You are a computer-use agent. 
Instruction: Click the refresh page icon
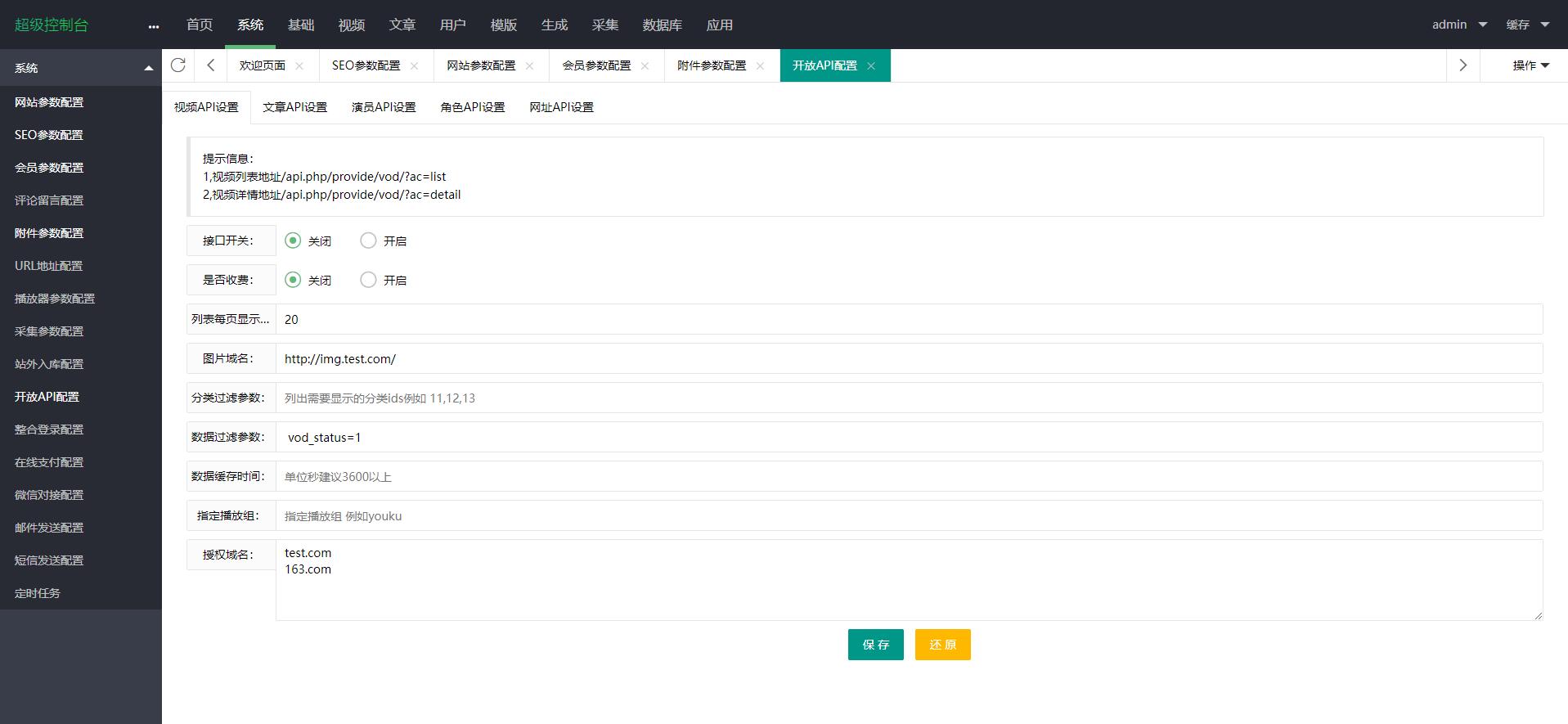coord(178,65)
